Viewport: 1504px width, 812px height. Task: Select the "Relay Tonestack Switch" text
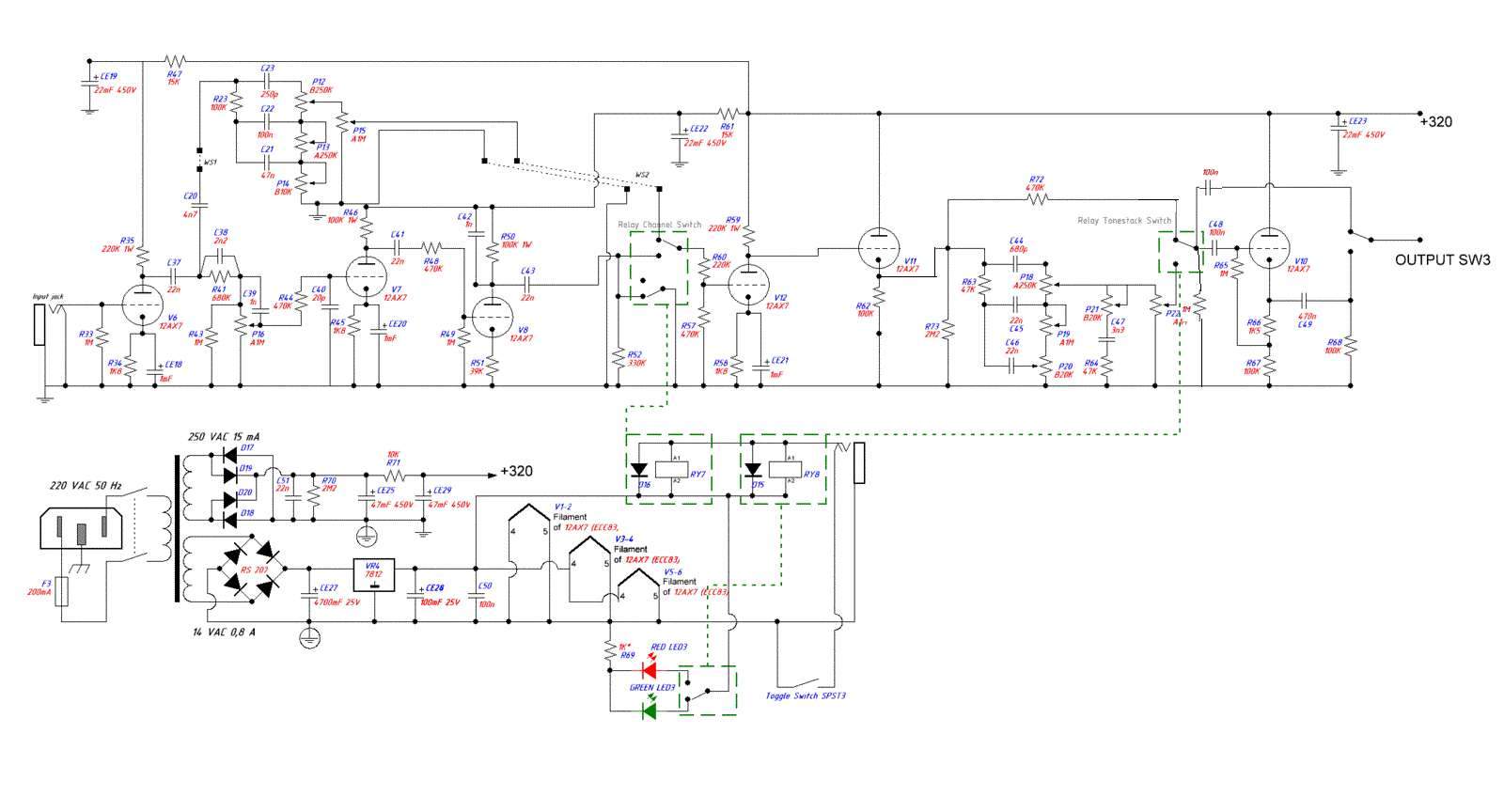pyautogui.click(x=1124, y=221)
